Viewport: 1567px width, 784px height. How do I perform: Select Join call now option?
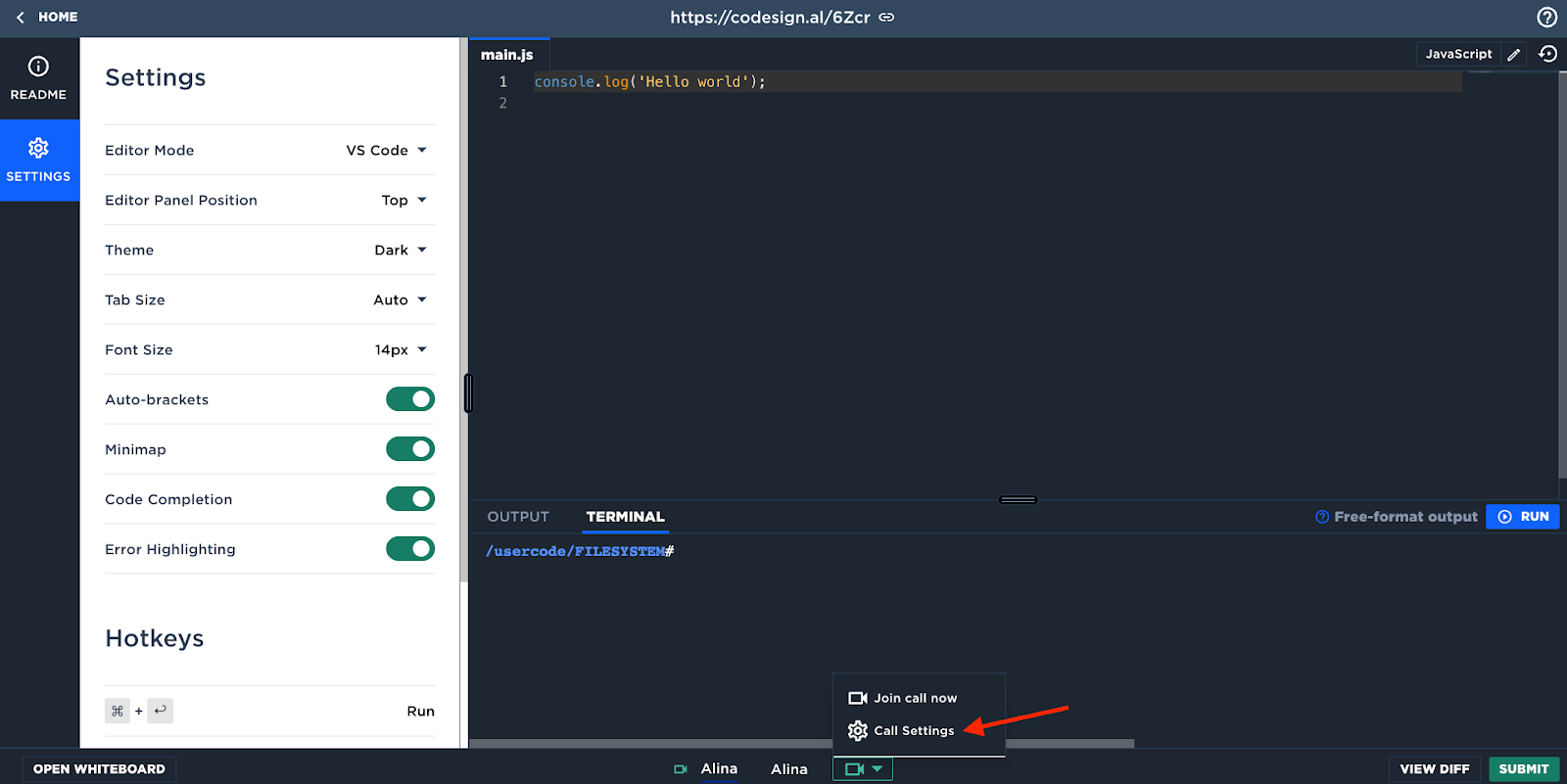pos(903,698)
